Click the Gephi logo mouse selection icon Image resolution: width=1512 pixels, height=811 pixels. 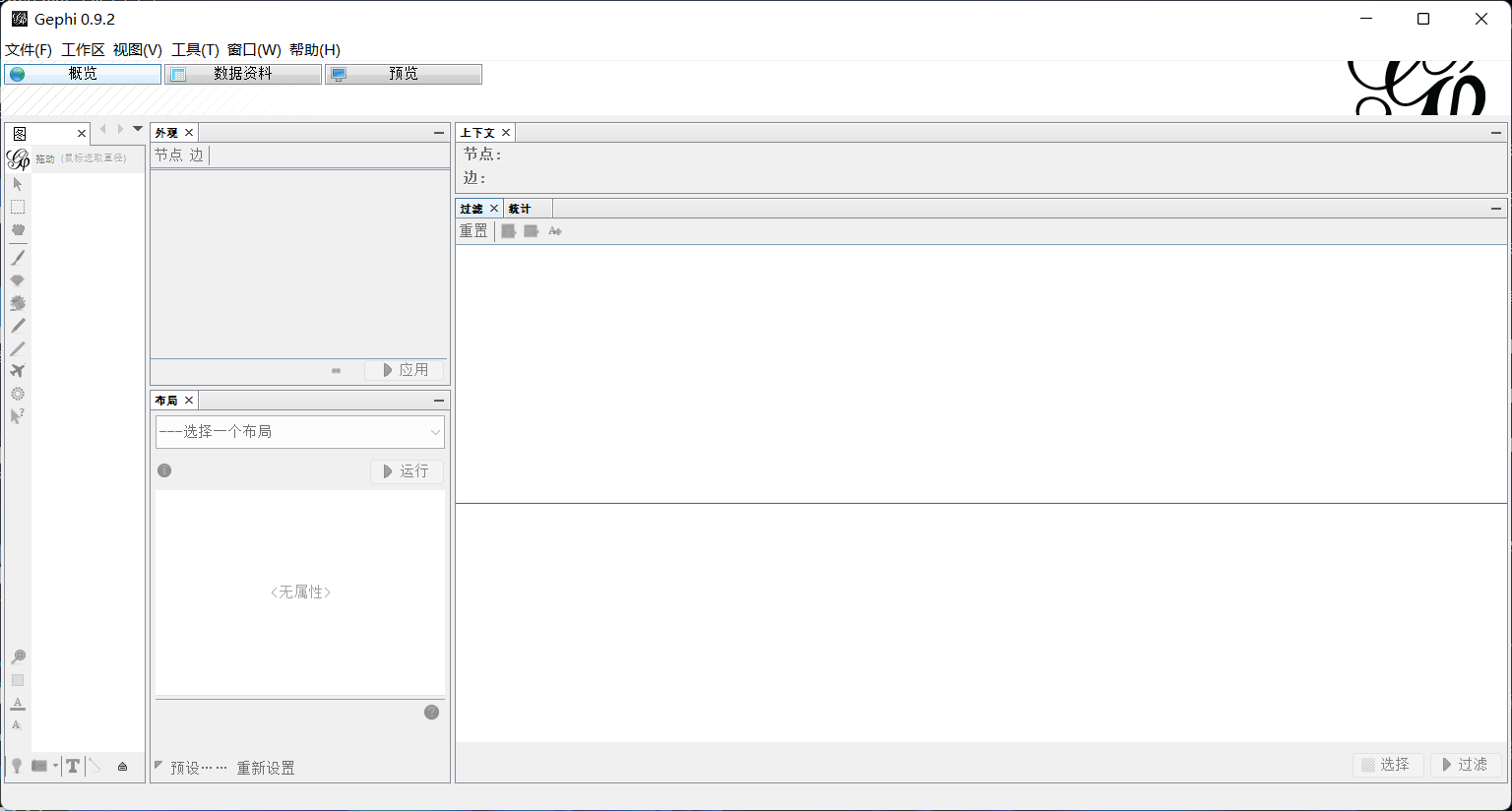(x=18, y=158)
